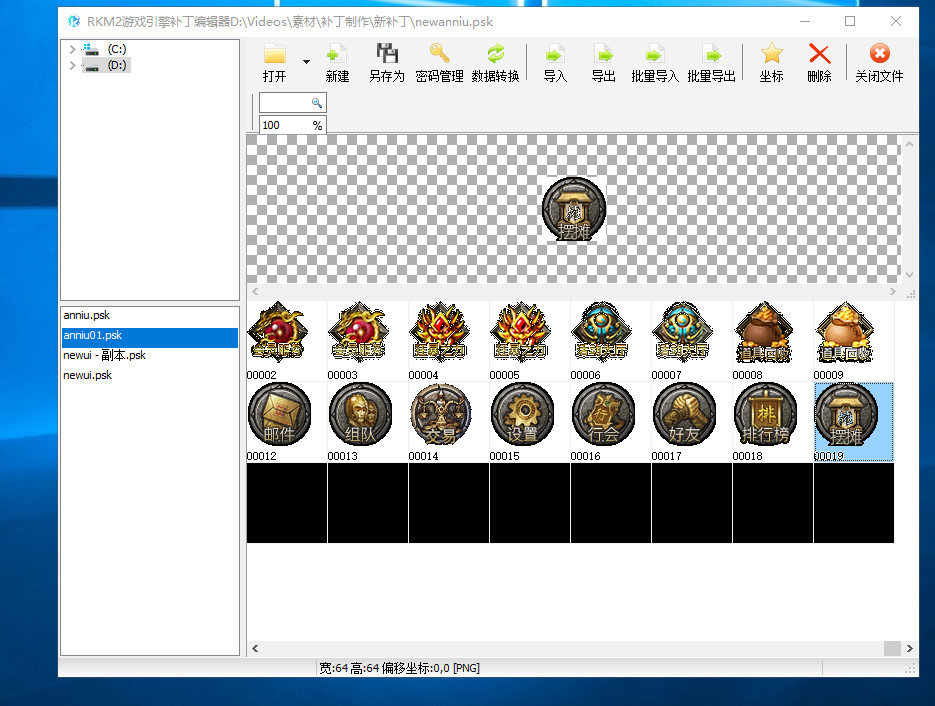Click the 另存为 (Save As) icon
Screen dimensions: 935x706
click(386, 56)
